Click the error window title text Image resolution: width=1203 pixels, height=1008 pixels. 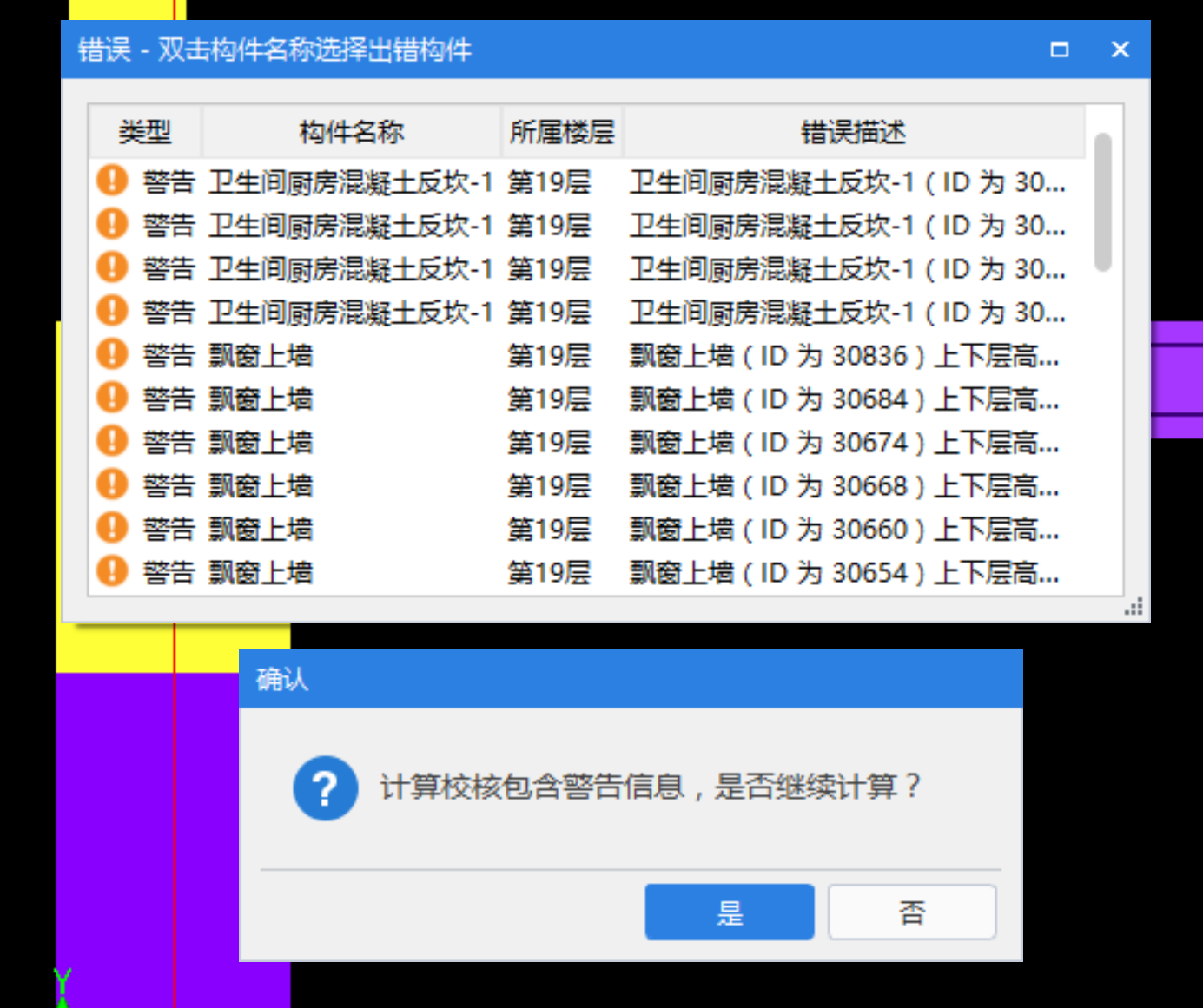pos(274,49)
